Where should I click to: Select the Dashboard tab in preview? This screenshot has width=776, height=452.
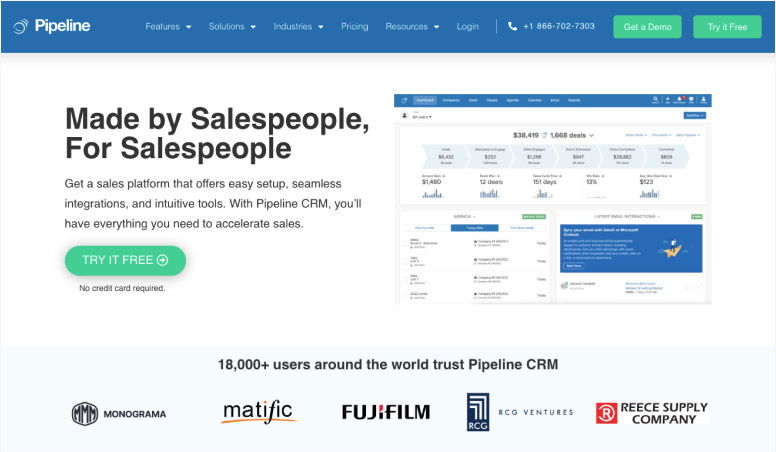[425, 100]
